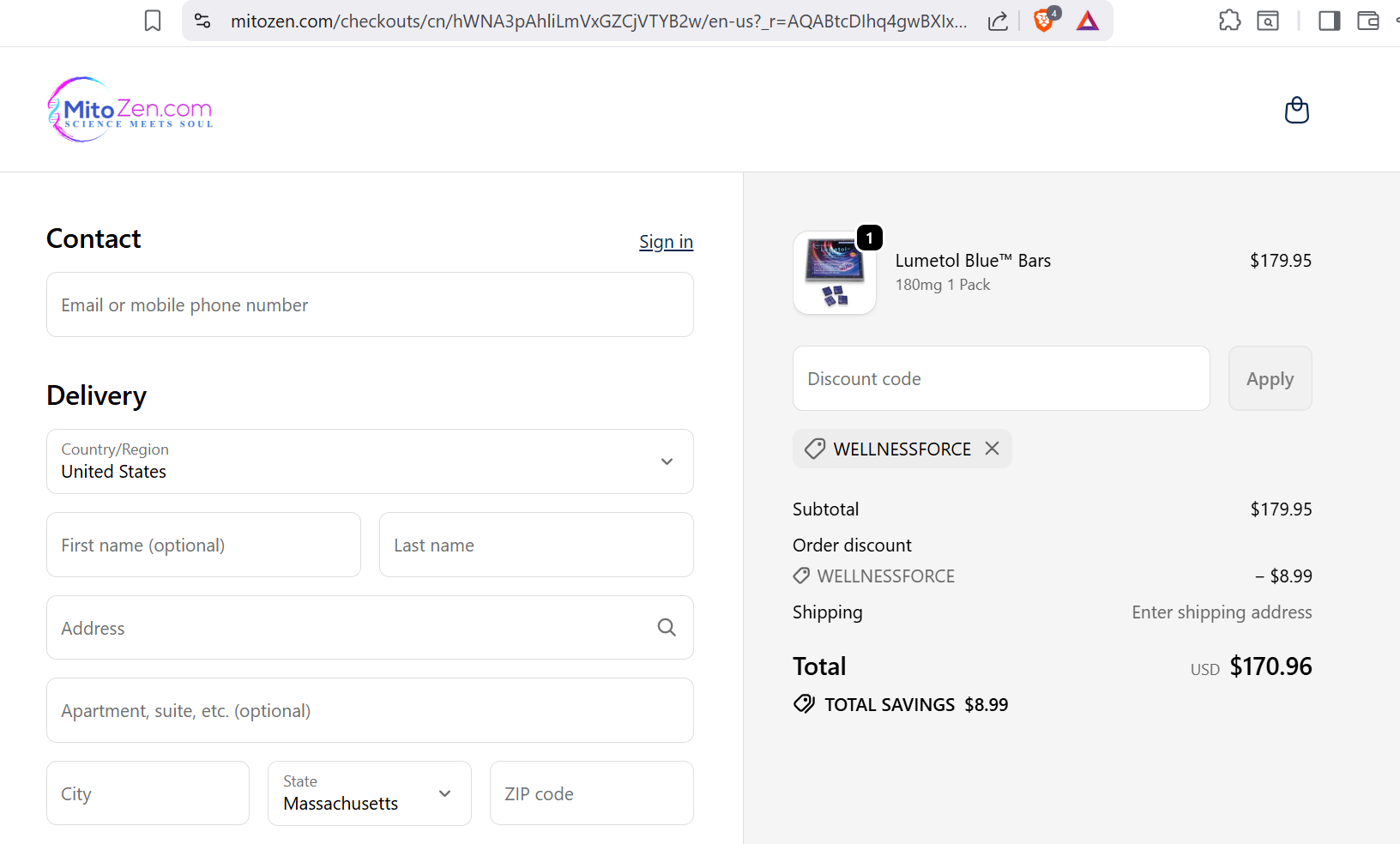Open the Brave Wallet icon

[1368, 21]
